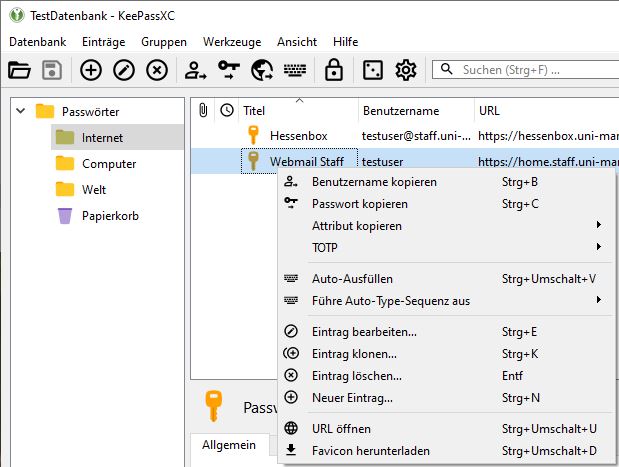This screenshot has width=619, height=467.
Task: Choose Benutzername kopieren from context menu
Action: [447, 182]
